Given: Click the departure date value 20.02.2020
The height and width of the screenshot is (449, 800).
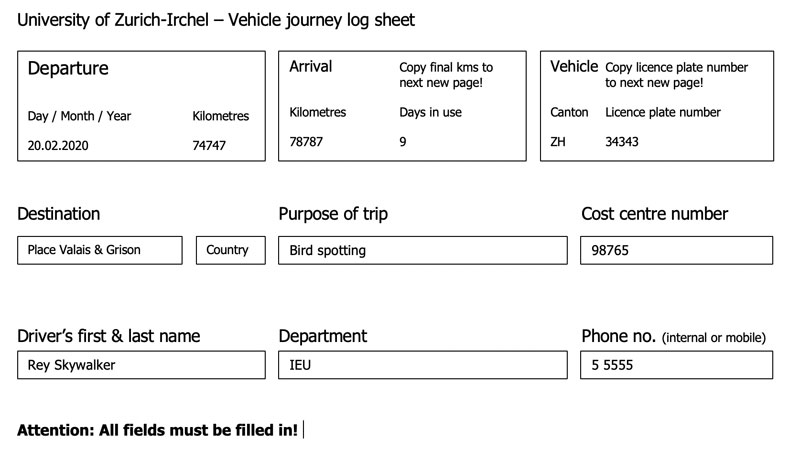Looking at the screenshot, I should (x=58, y=146).
